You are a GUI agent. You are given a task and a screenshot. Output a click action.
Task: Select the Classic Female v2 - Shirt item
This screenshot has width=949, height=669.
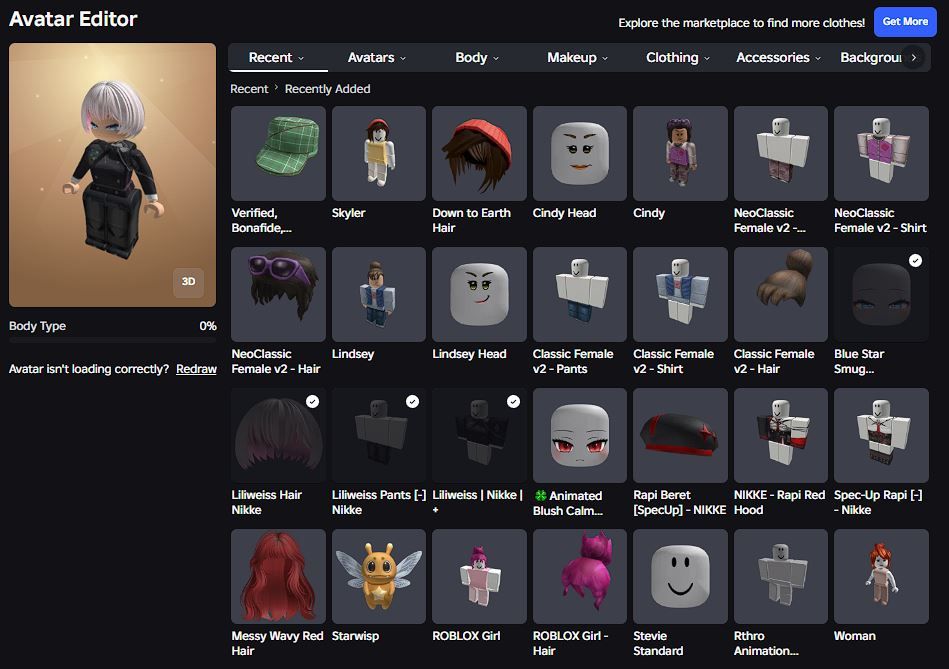(680, 294)
